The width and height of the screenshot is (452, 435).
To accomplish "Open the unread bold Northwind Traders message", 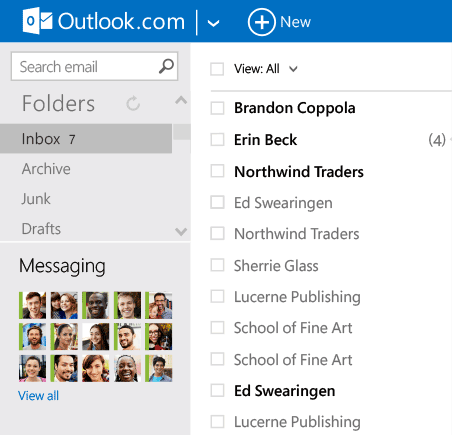I will coord(299,172).
